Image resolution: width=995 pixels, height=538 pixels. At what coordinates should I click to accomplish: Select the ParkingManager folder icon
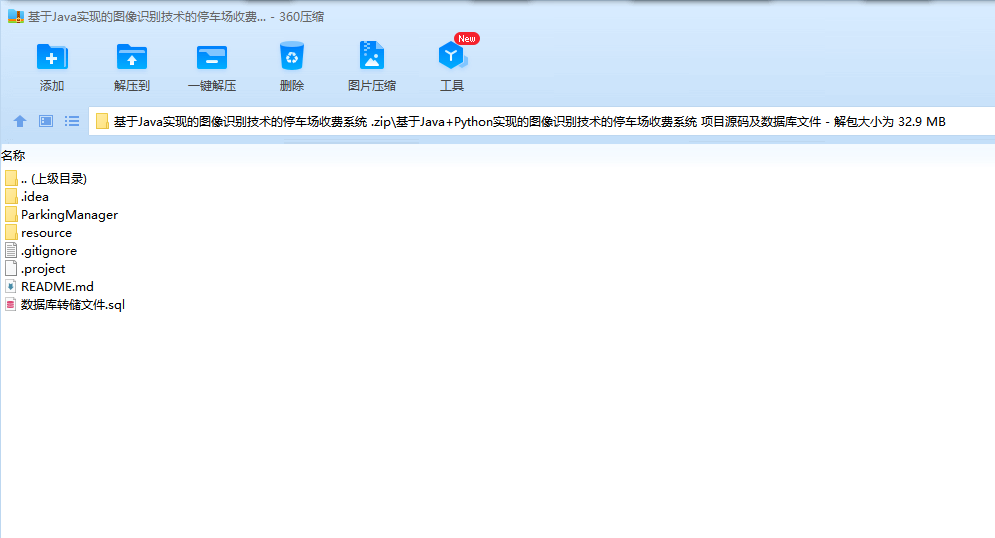11,214
